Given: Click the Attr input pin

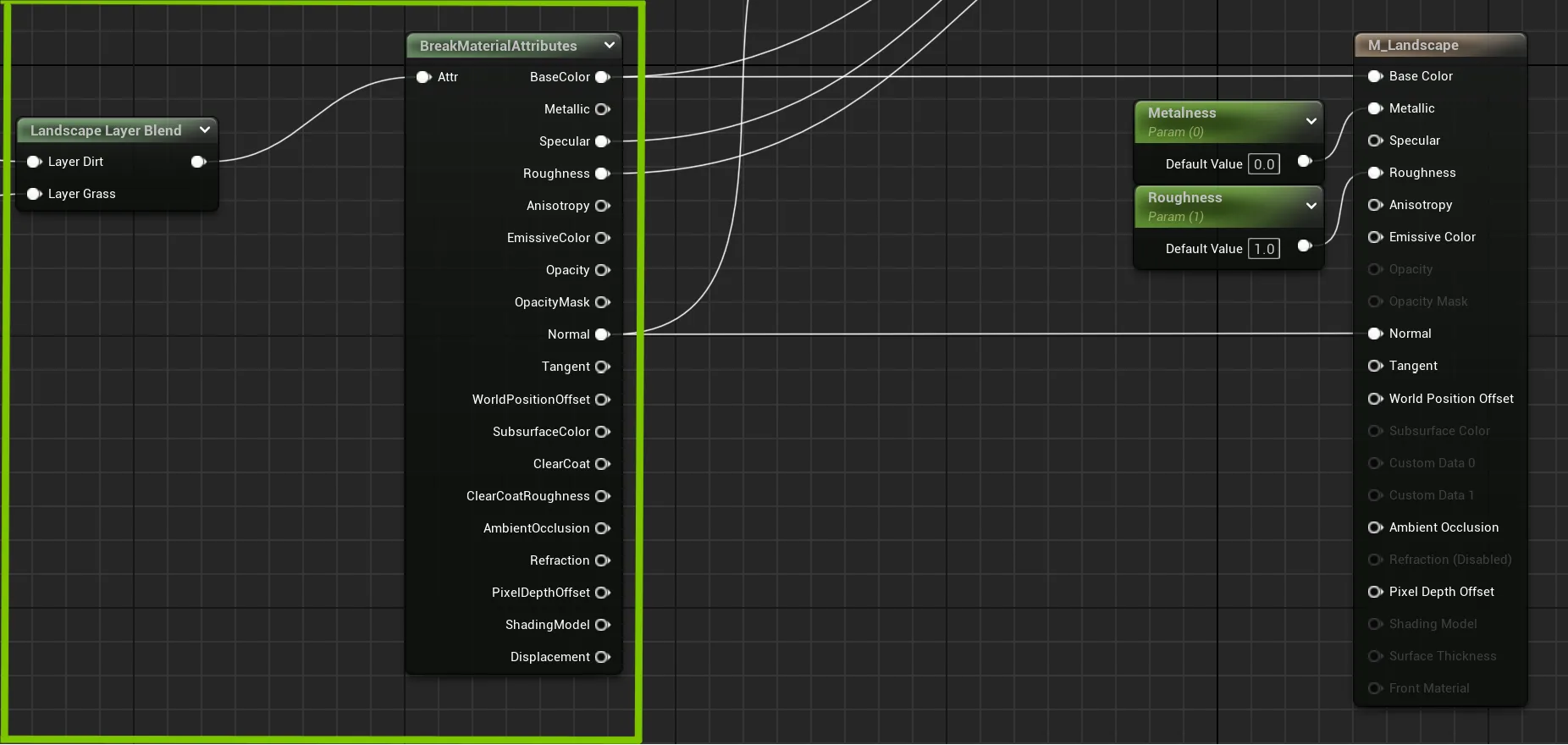Looking at the screenshot, I should (x=424, y=77).
